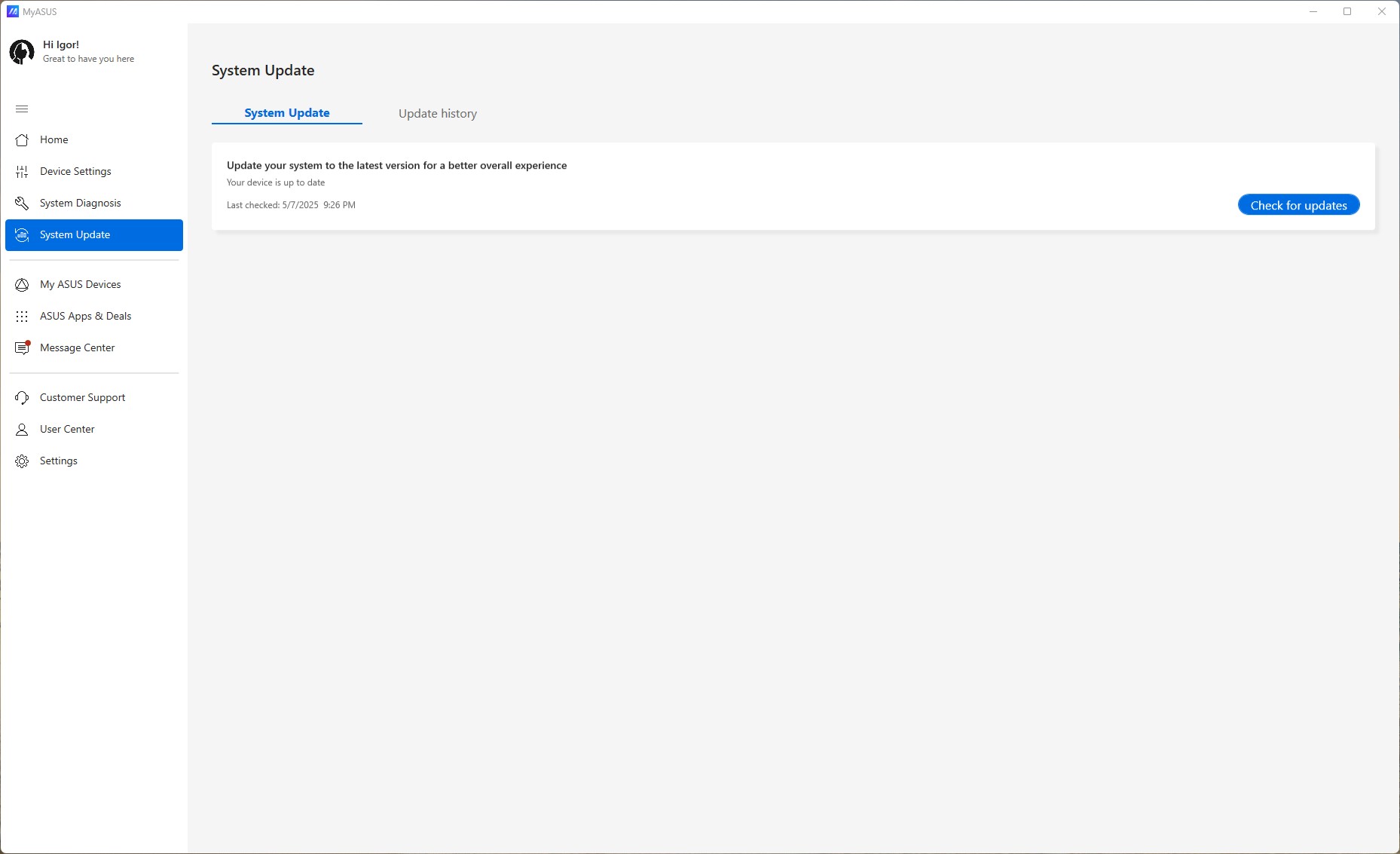Click 'Great to have you here' text
Image resolution: width=1400 pixels, height=854 pixels.
[88, 59]
